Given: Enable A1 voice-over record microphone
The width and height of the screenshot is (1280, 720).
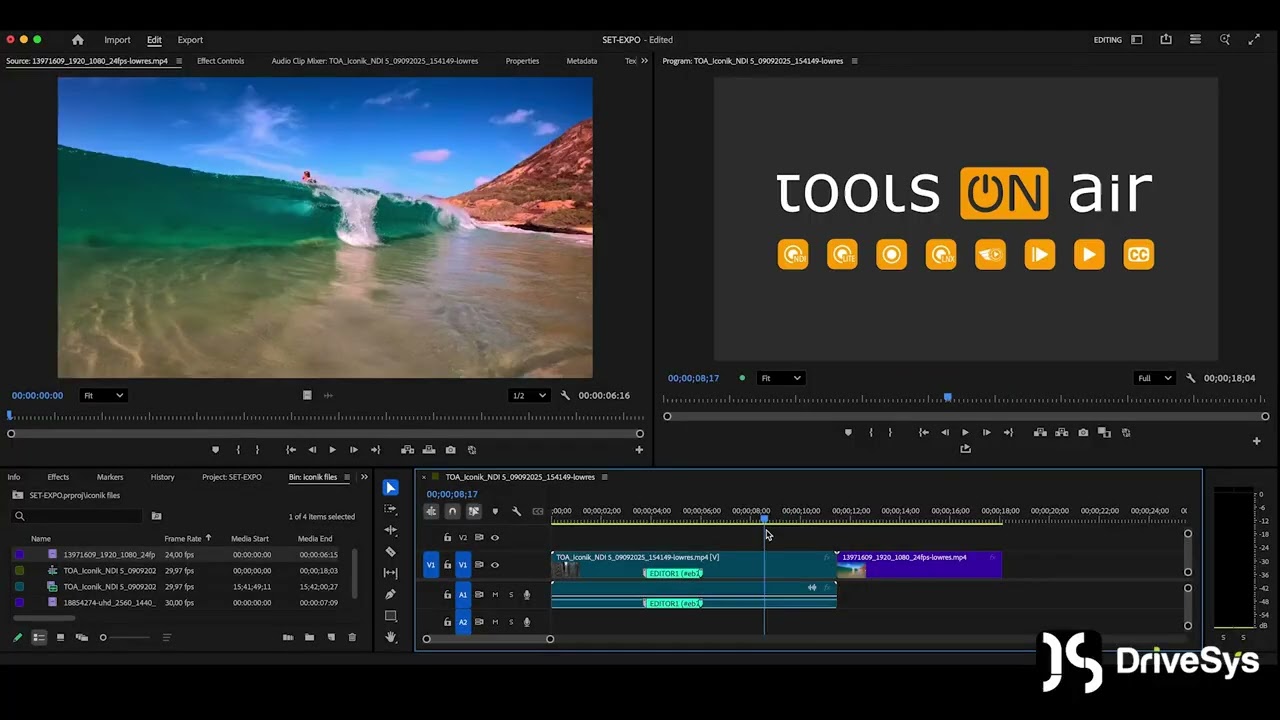Looking at the screenshot, I should 527,595.
